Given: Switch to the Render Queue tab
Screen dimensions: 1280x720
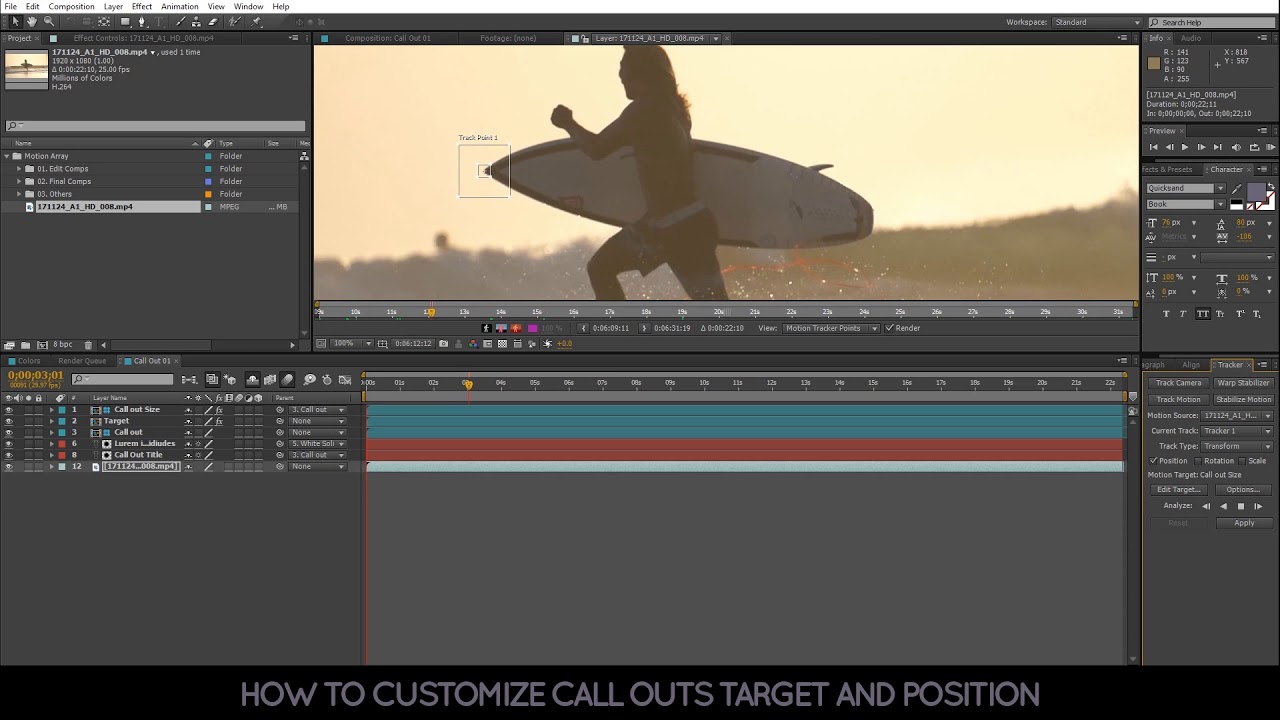Looking at the screenshot, I should (82, 361).
